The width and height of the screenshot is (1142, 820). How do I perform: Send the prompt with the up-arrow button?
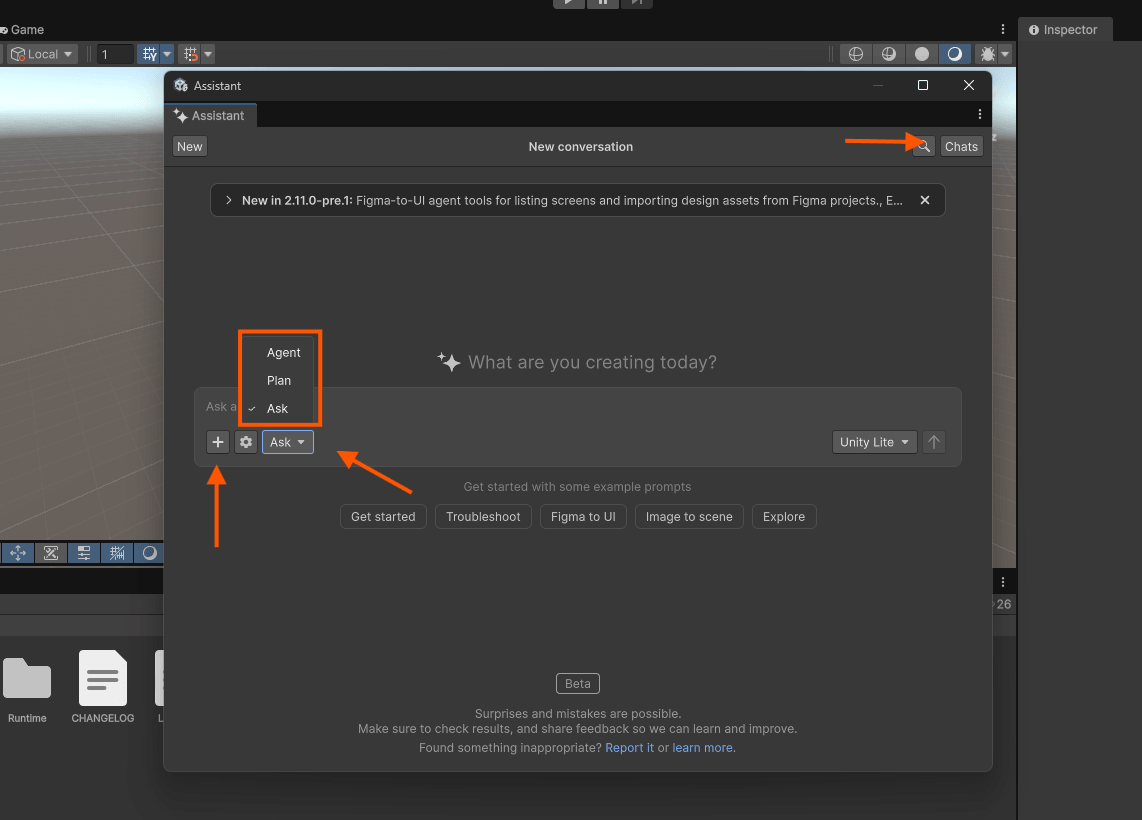click(x=934, y=442)
